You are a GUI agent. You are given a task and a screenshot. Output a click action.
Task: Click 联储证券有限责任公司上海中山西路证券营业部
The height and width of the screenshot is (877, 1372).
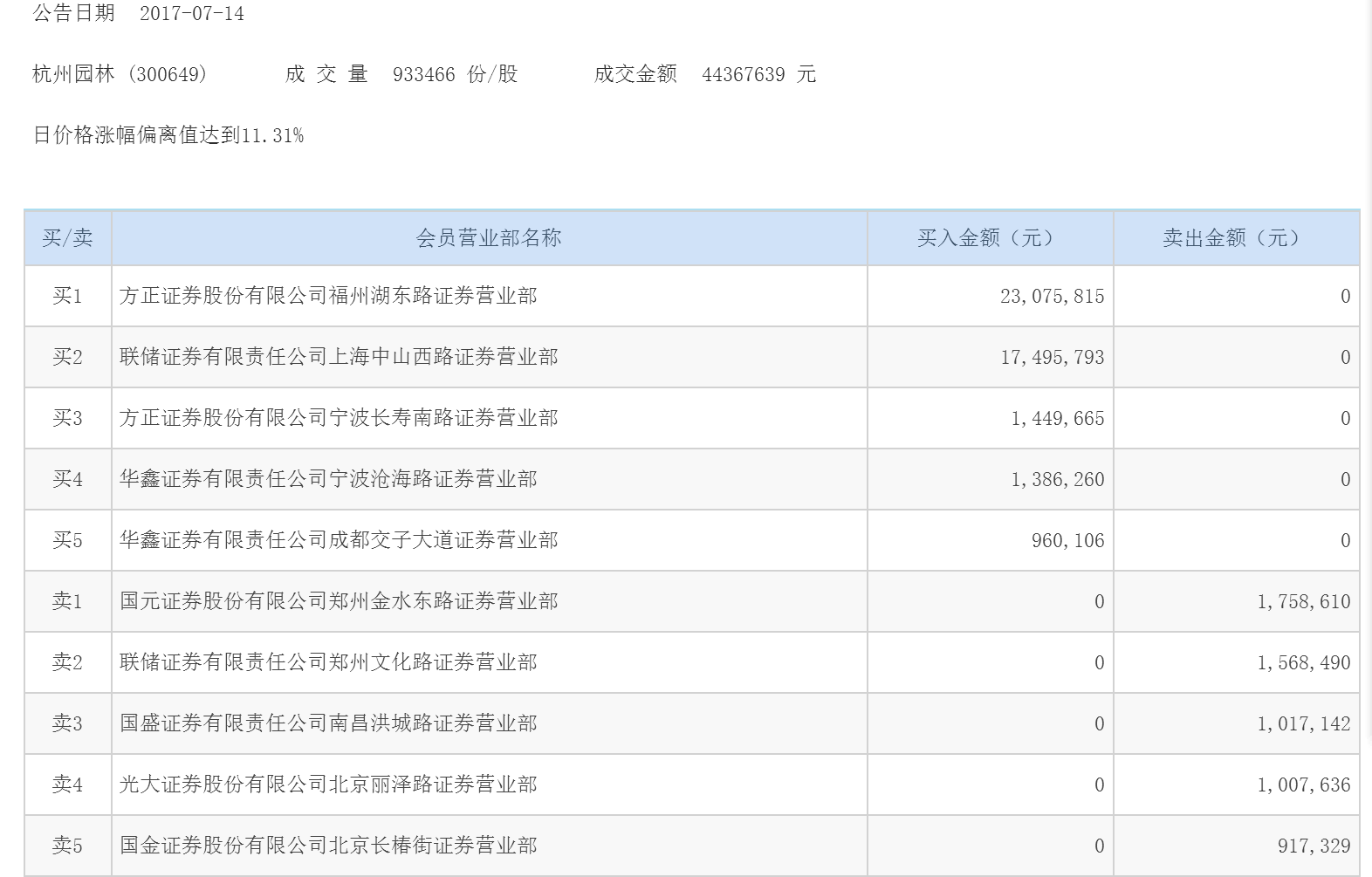pyautogui.click(x=339, y=357)
